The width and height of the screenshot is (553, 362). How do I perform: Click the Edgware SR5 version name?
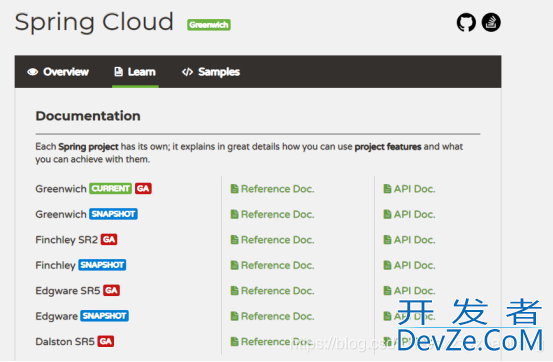[x=68, y=291]
